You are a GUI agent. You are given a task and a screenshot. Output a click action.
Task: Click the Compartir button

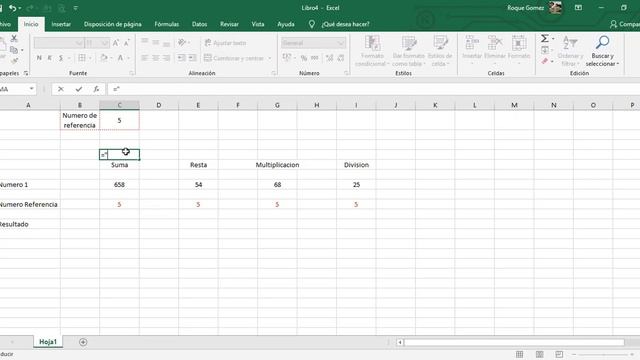625,24
